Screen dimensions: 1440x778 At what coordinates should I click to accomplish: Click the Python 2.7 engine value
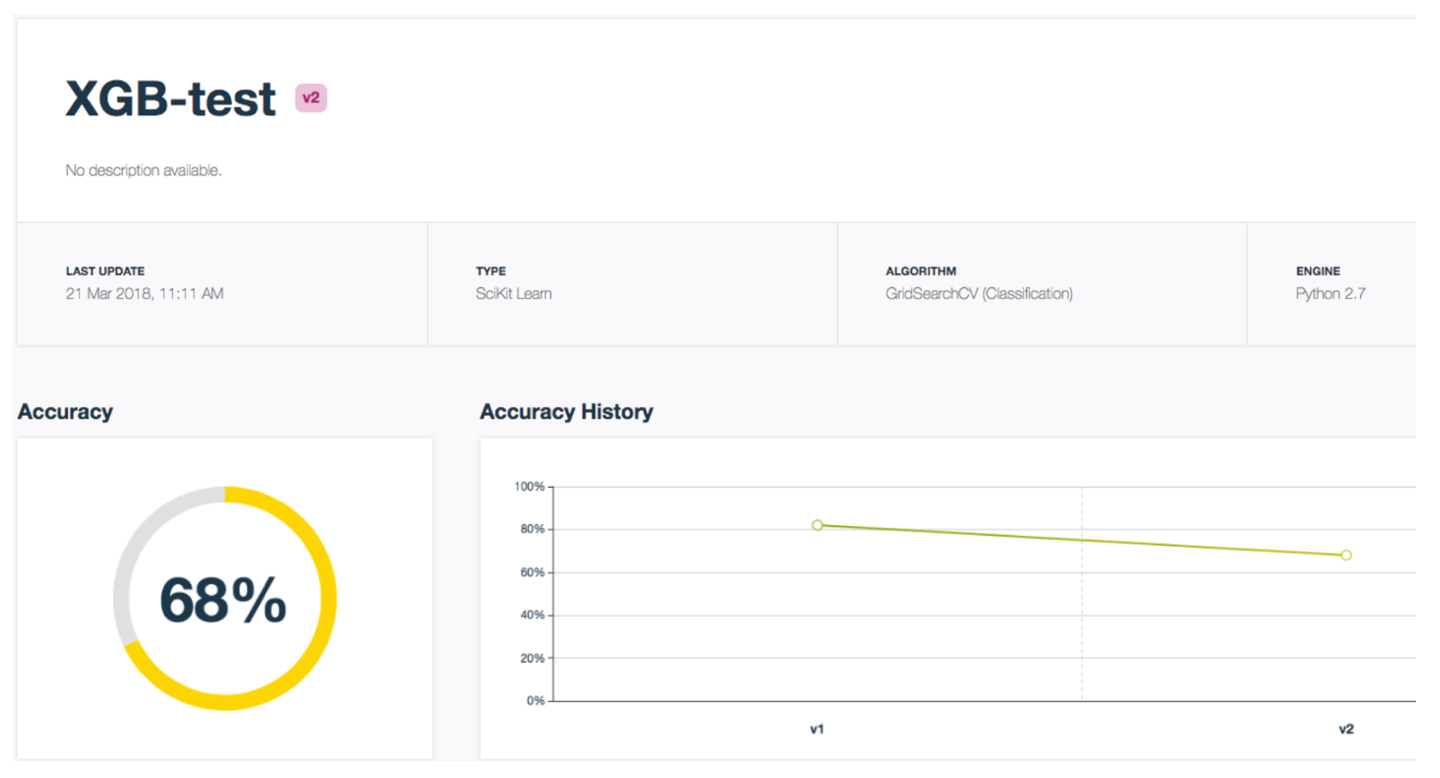tap(1331, 294)
